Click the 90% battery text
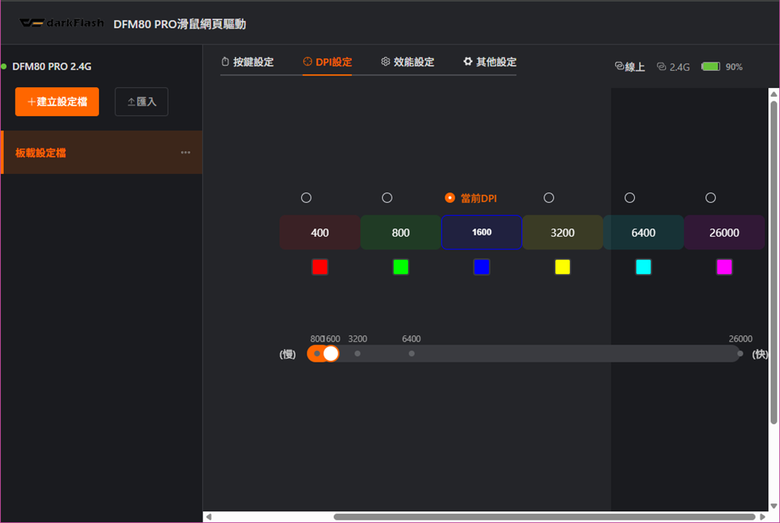 (x=734, y=67)
